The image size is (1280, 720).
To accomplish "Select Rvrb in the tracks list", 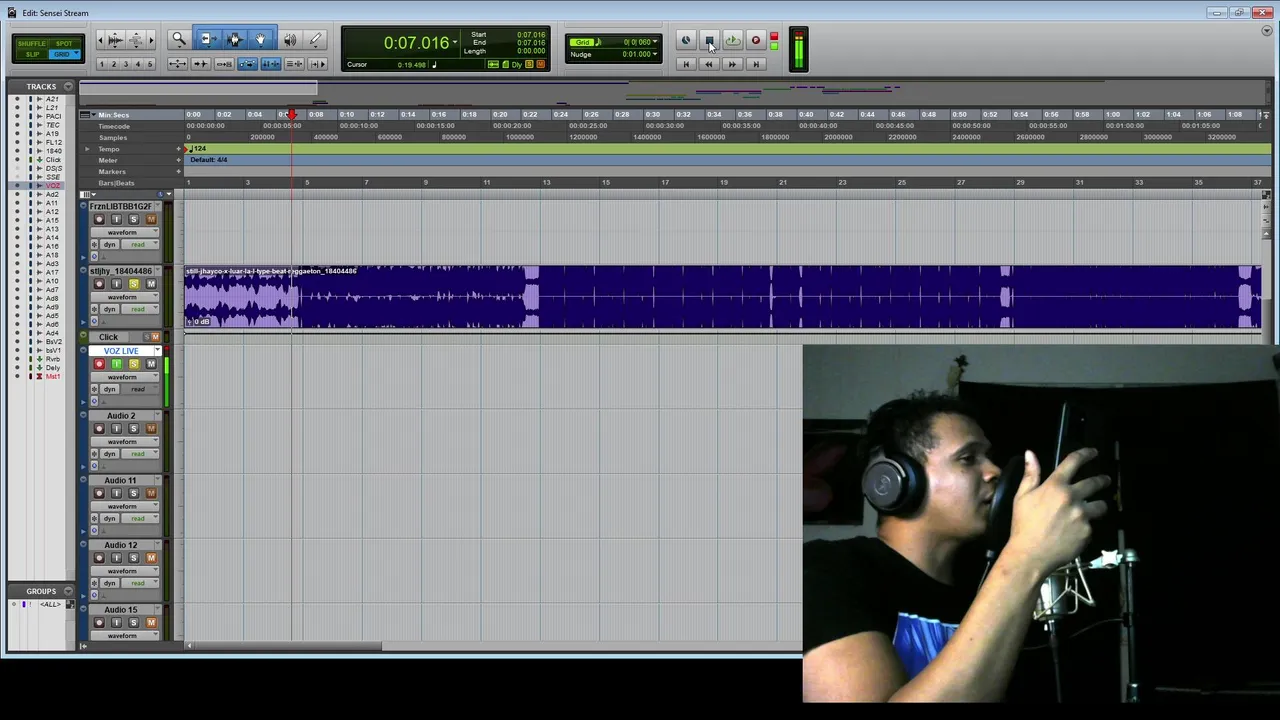I will click(52, 359).
